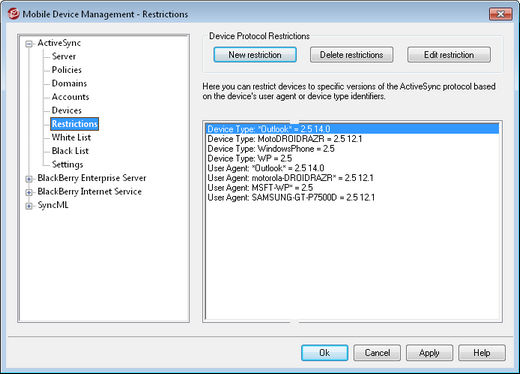Open the Accounts page
This screenshot has height=374, width=520.
click(x=70, y=97)
